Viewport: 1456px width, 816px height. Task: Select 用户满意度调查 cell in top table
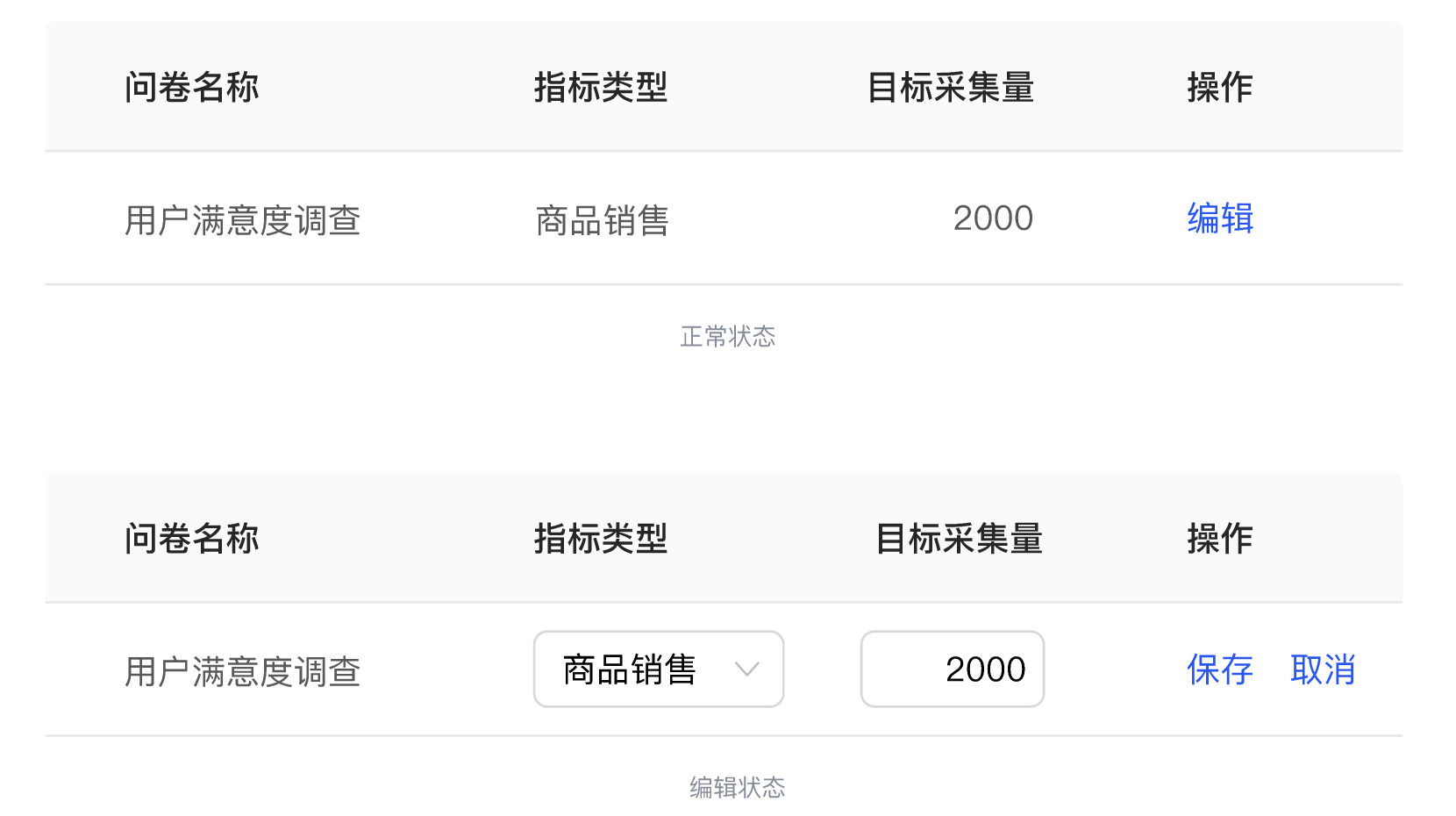click(x=243, y=220)
